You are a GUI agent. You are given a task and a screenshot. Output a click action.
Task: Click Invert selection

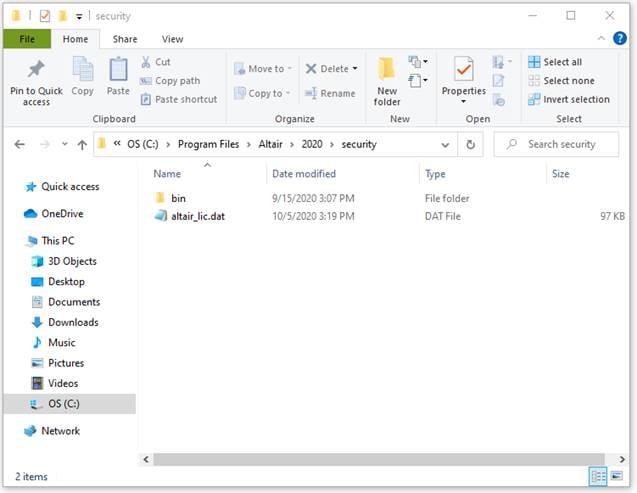[569, 99]
